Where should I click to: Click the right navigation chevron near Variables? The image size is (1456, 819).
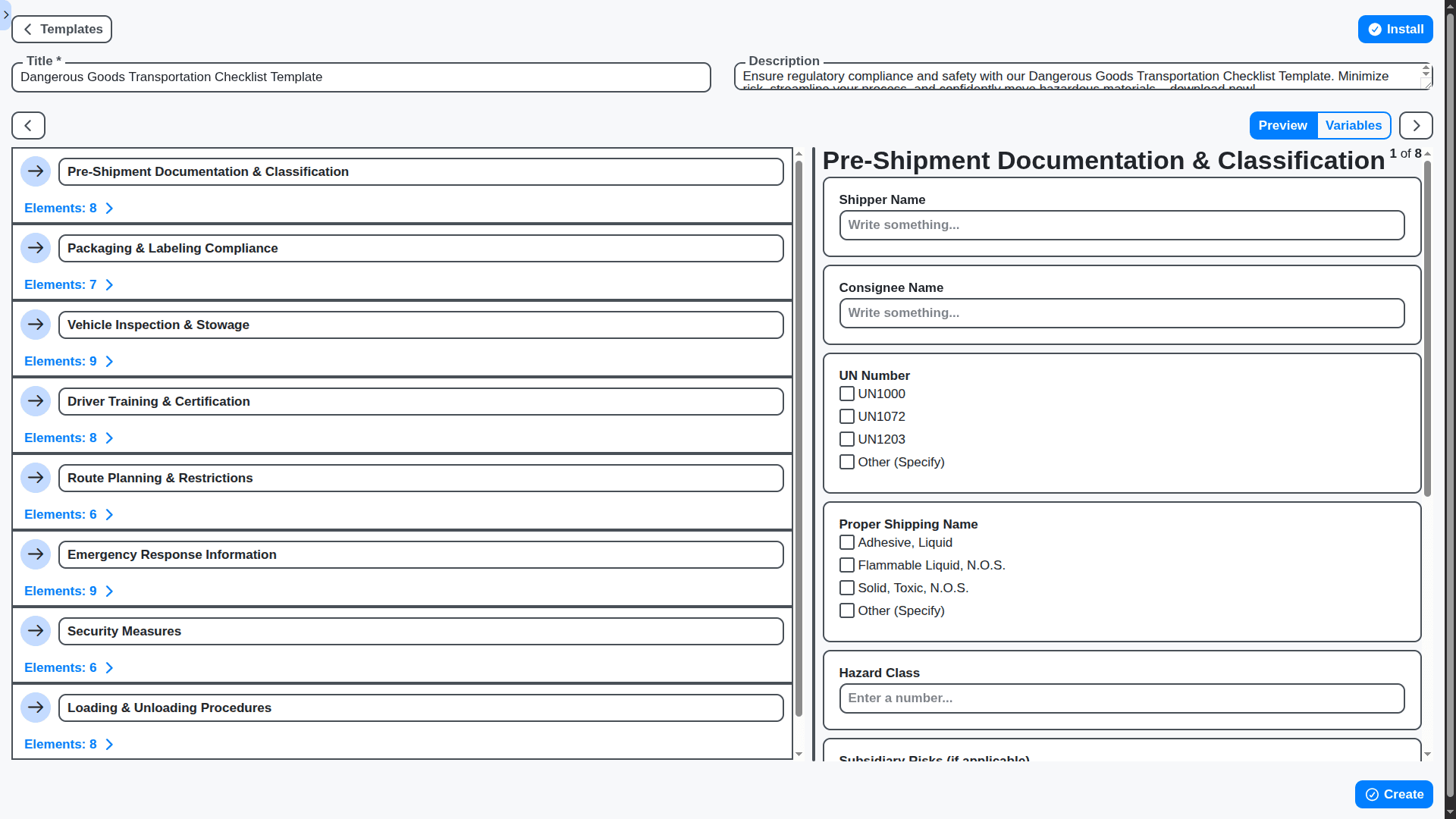1415,125
